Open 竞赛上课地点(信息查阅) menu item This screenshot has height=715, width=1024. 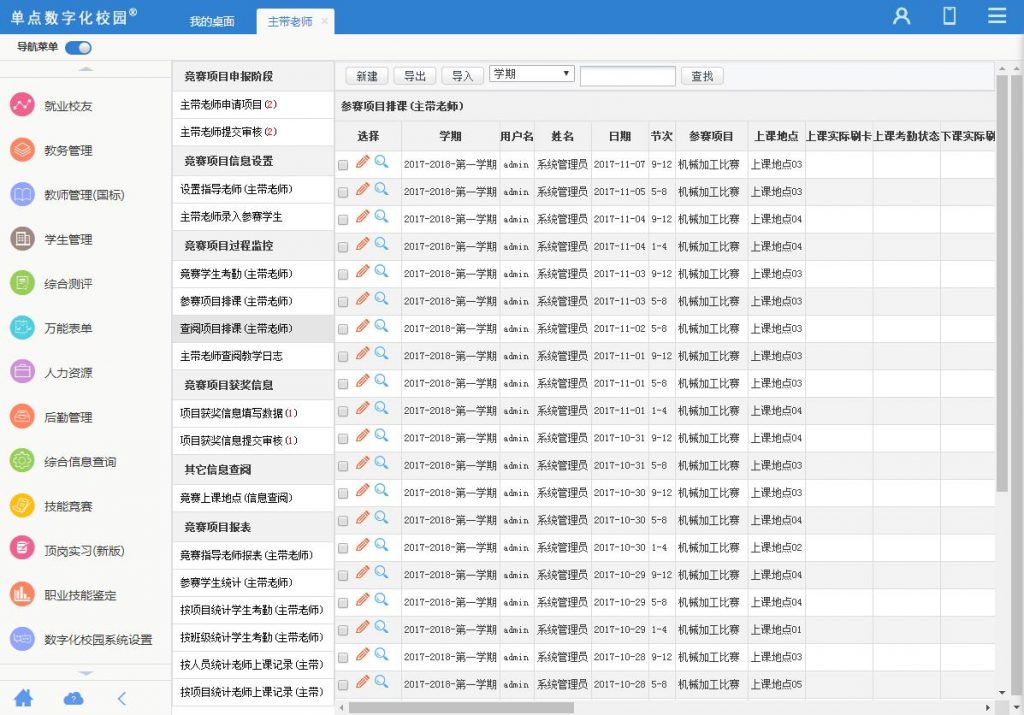pyautogui.click(x=253, y=498)
